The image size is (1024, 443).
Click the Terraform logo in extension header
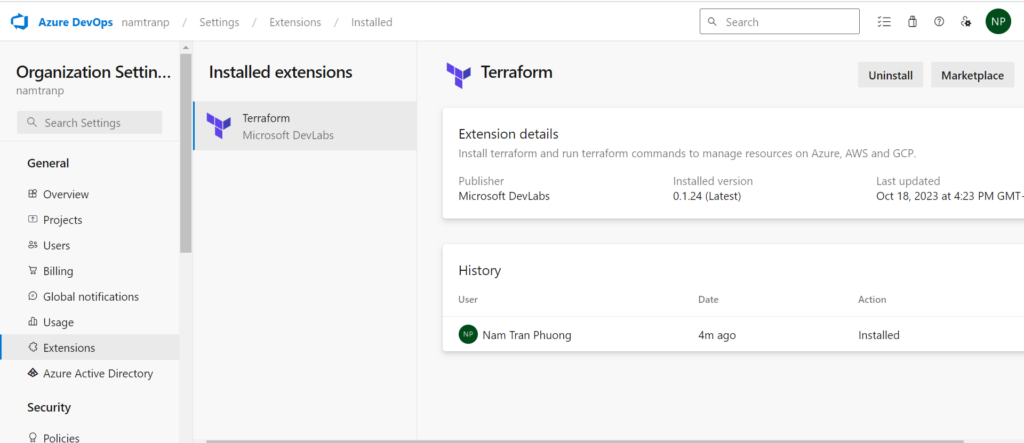(x=459, y=74)
